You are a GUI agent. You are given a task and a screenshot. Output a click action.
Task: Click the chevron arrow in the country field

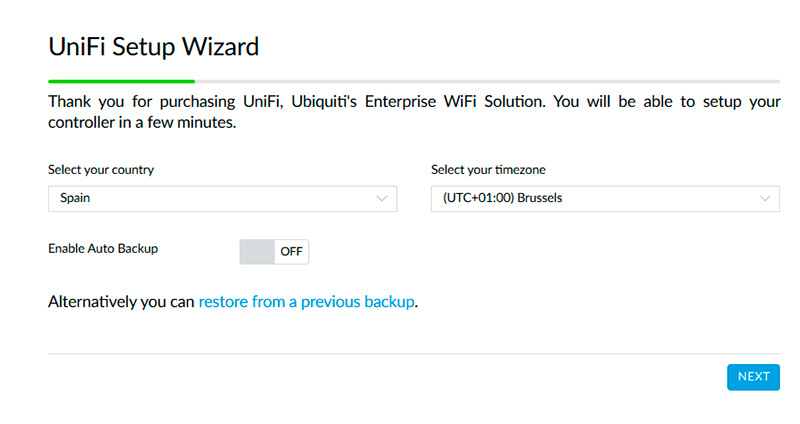(x=382, y=198)
